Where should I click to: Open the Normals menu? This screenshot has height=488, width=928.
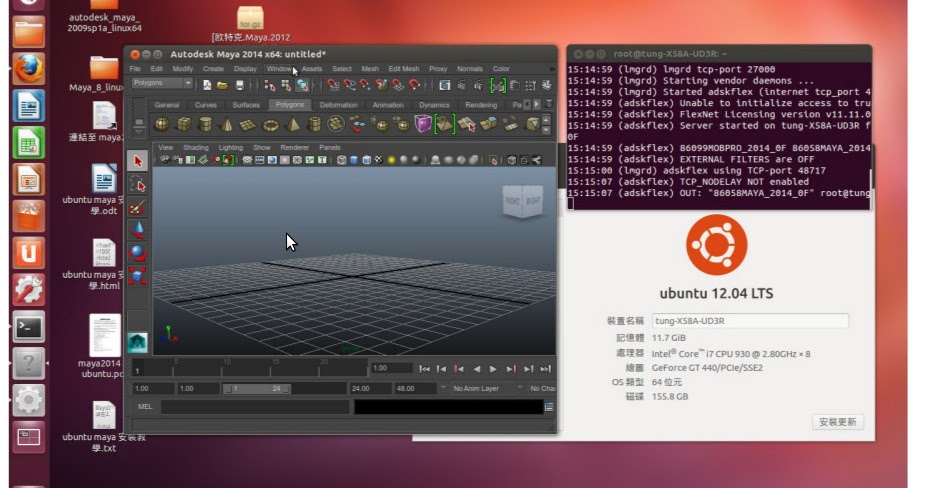[x=470, y=69]
